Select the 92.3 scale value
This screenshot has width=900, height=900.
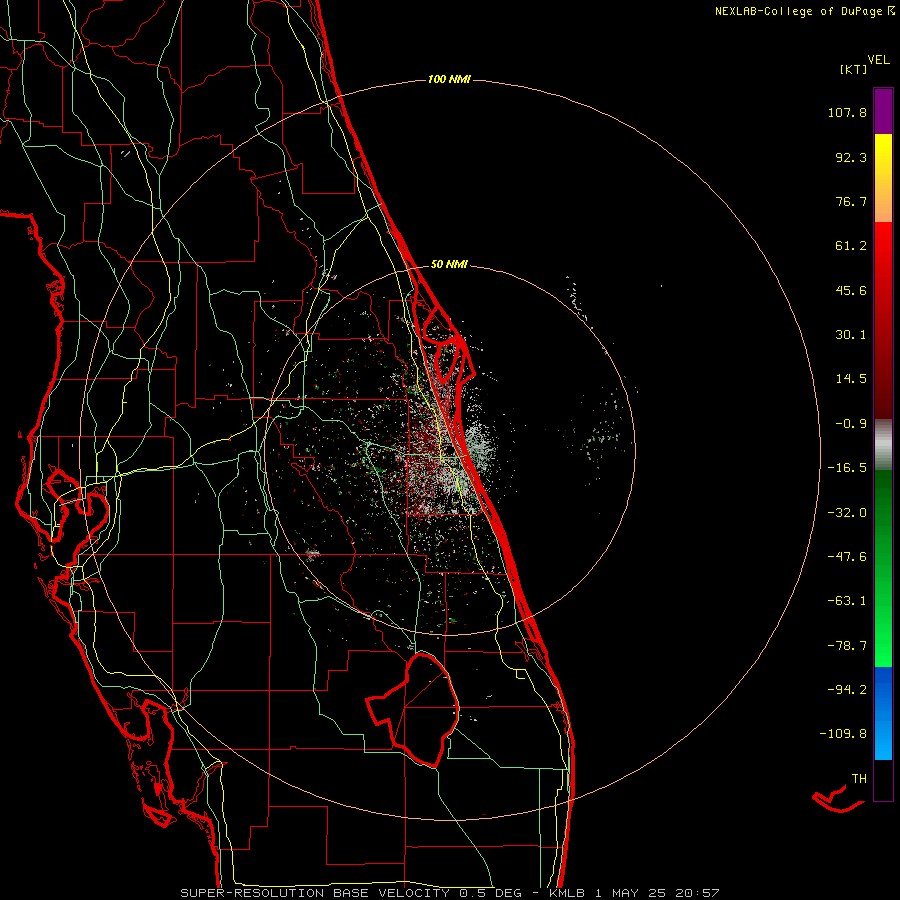pos(851,157)
